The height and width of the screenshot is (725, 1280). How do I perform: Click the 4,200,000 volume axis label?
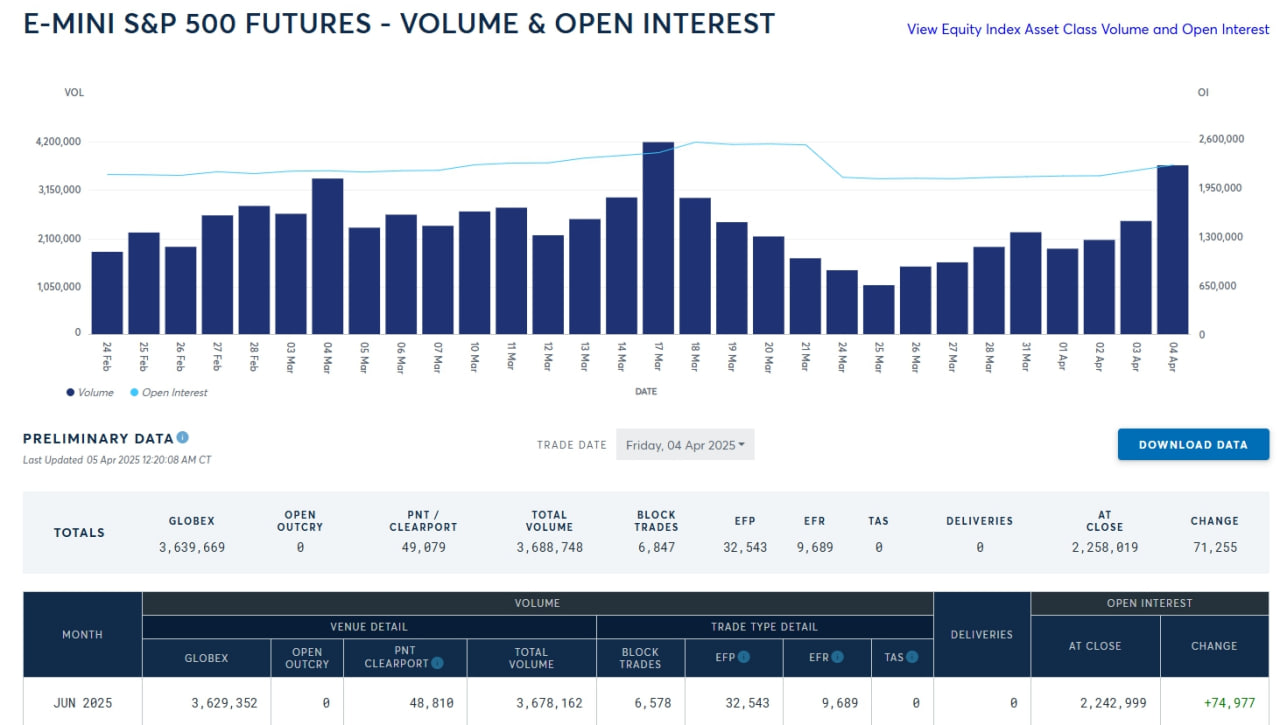[58, 142]
